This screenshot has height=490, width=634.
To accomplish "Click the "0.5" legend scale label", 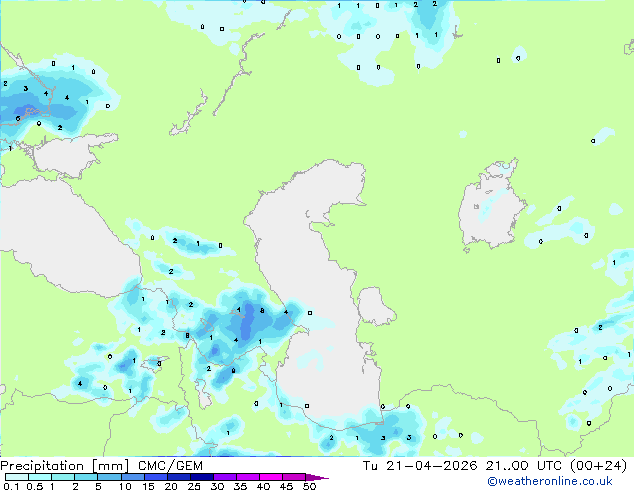I will click(x=35, y=486).
